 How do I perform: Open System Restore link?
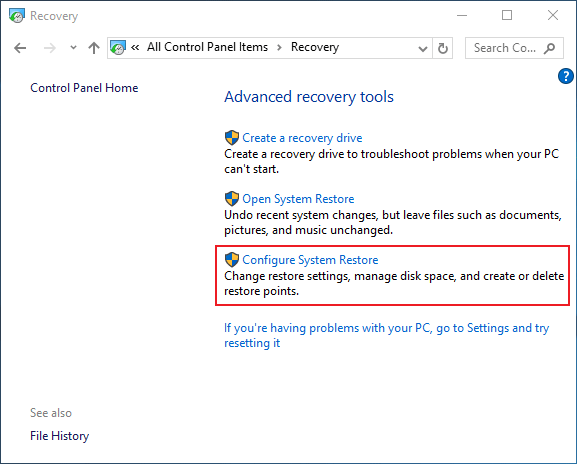[298, 199]
